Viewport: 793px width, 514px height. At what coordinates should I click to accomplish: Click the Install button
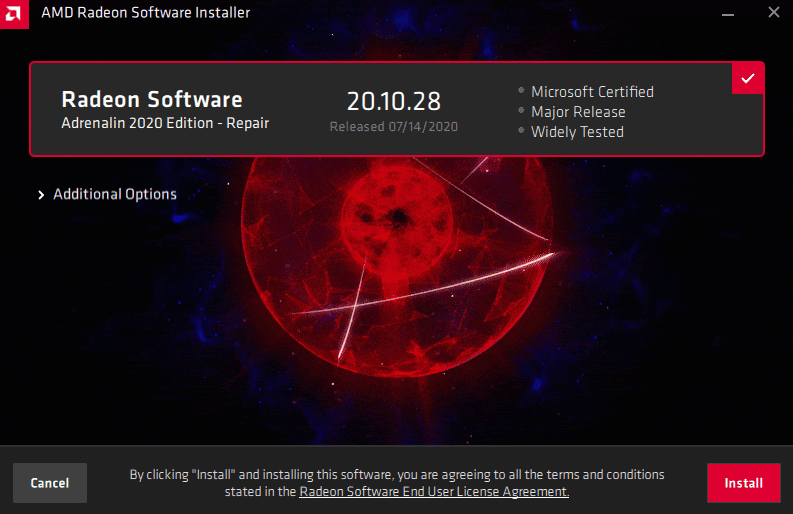pos(743,483)
